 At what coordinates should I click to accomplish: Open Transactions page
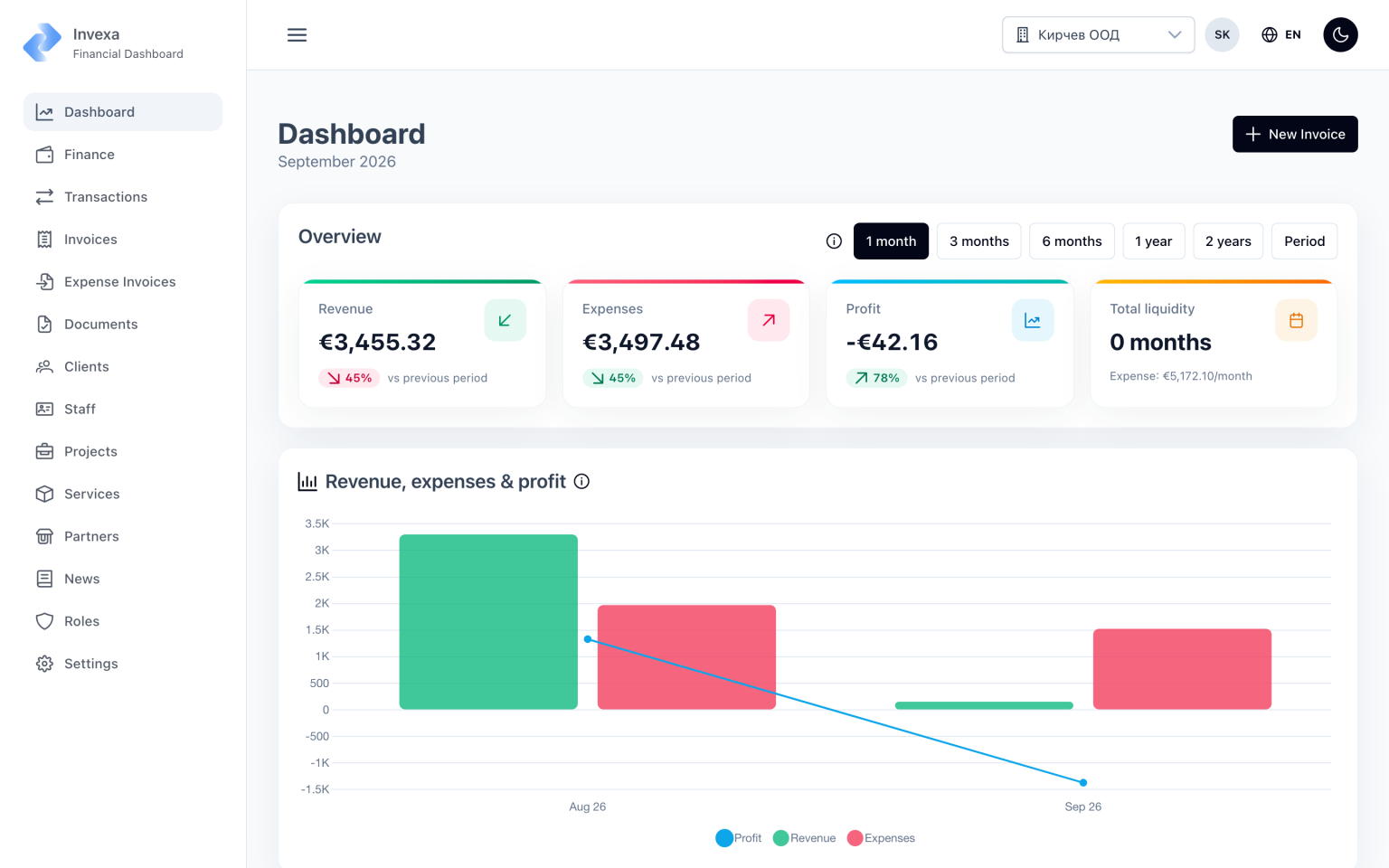pyautogui.click(x=123, y=197)
